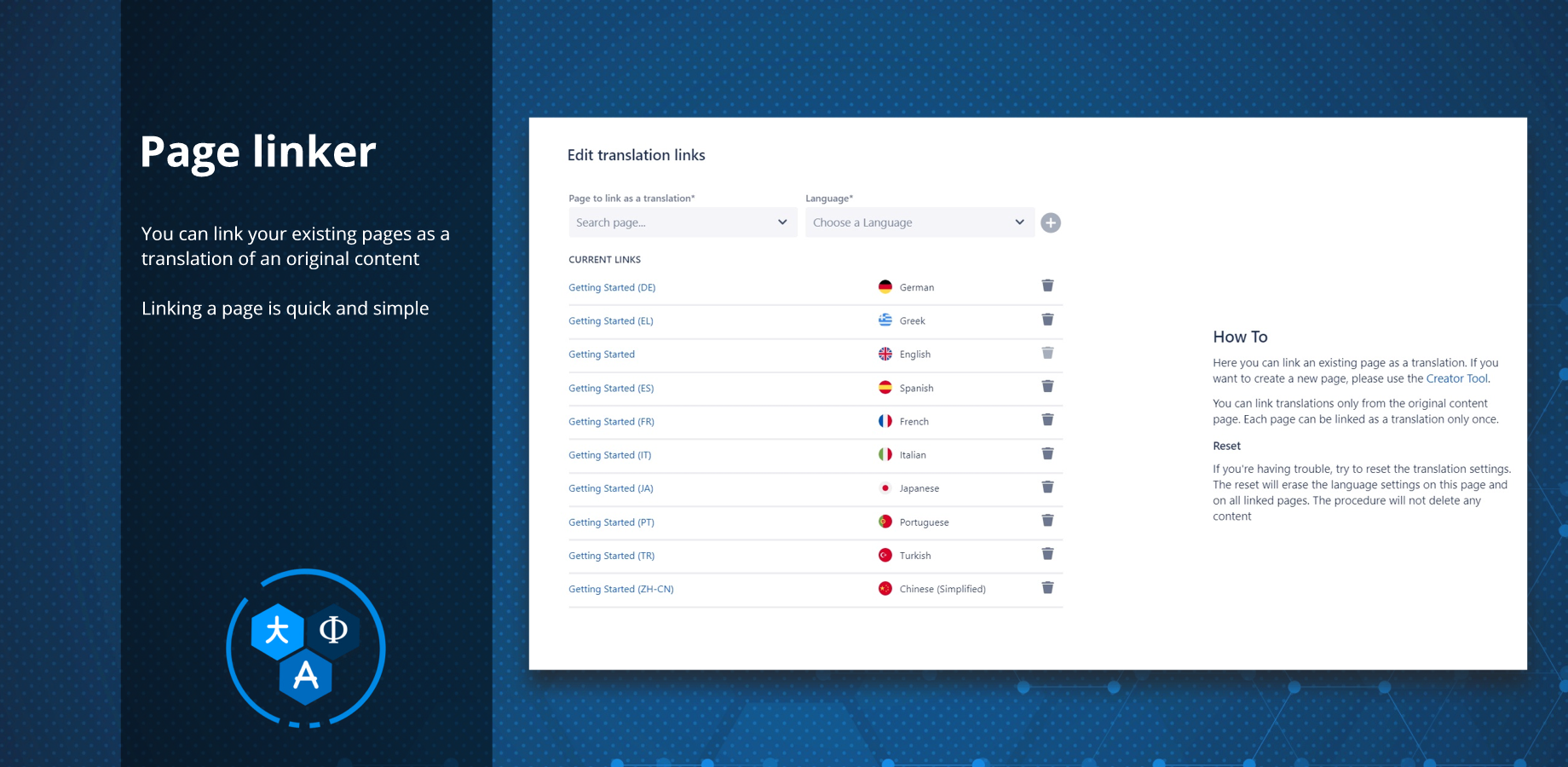Screen dimensions: 1568x767
Task: Delete the Japanese translation link
Action: click(x=1047, y=487)
